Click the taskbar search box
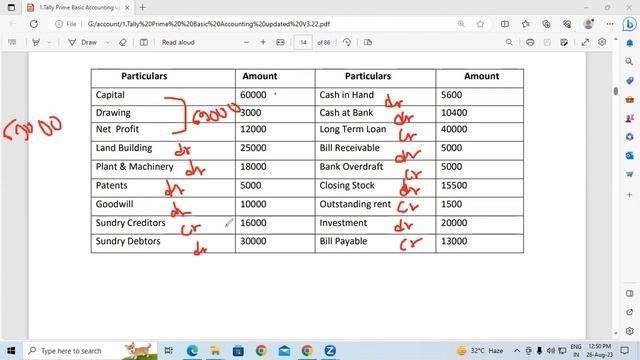Screen dimensions: 640x360 pyautogui.click(x=91, y=351)
